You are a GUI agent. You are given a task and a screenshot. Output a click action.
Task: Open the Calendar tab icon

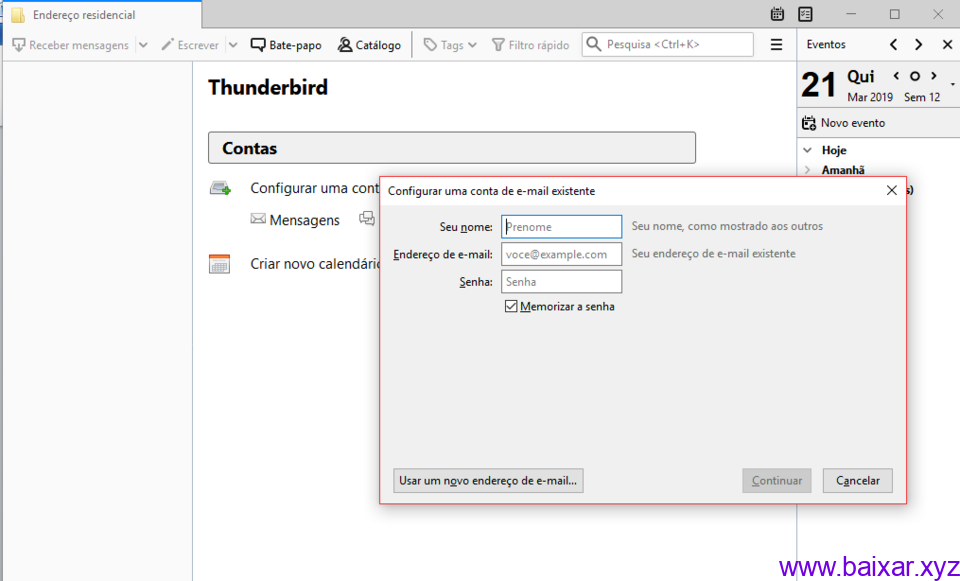pos(777,14)
